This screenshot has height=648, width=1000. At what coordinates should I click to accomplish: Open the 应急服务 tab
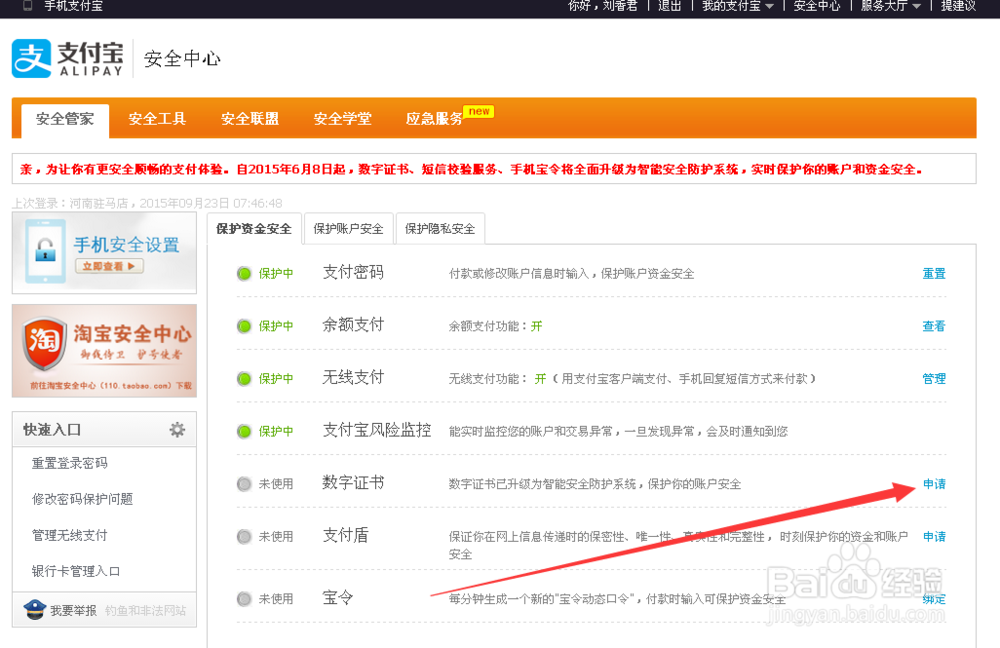coord(434,119)
